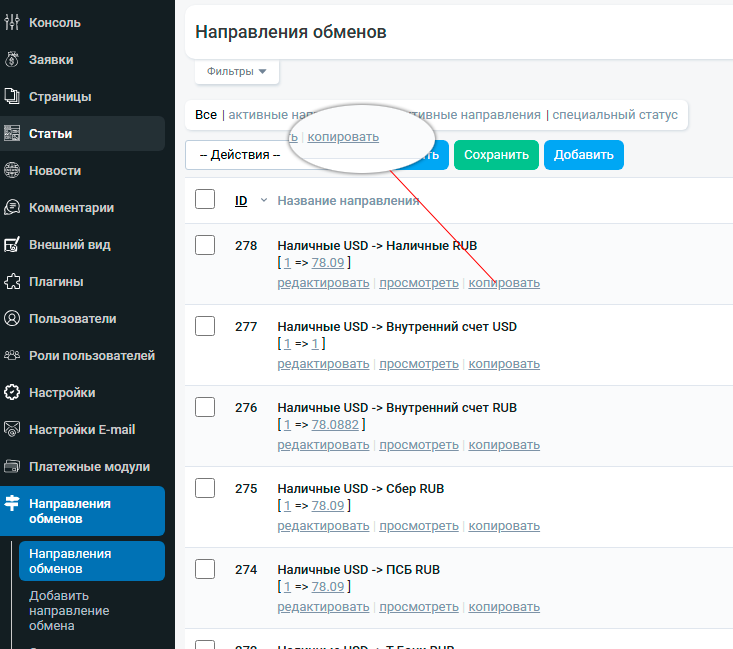Click the Роли пользователей group icon
The width and height of the screenshot is (733, 649).
(12, 355)
